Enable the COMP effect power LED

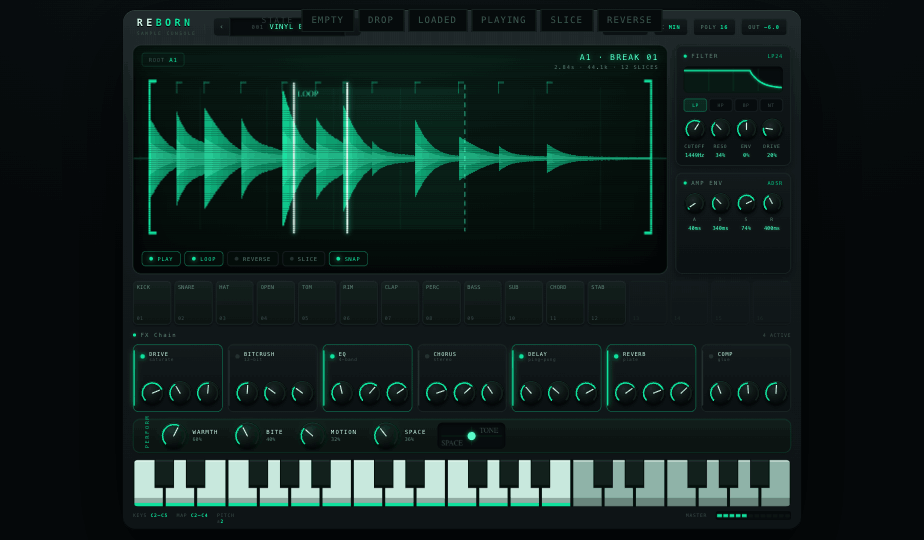point(711,356)
